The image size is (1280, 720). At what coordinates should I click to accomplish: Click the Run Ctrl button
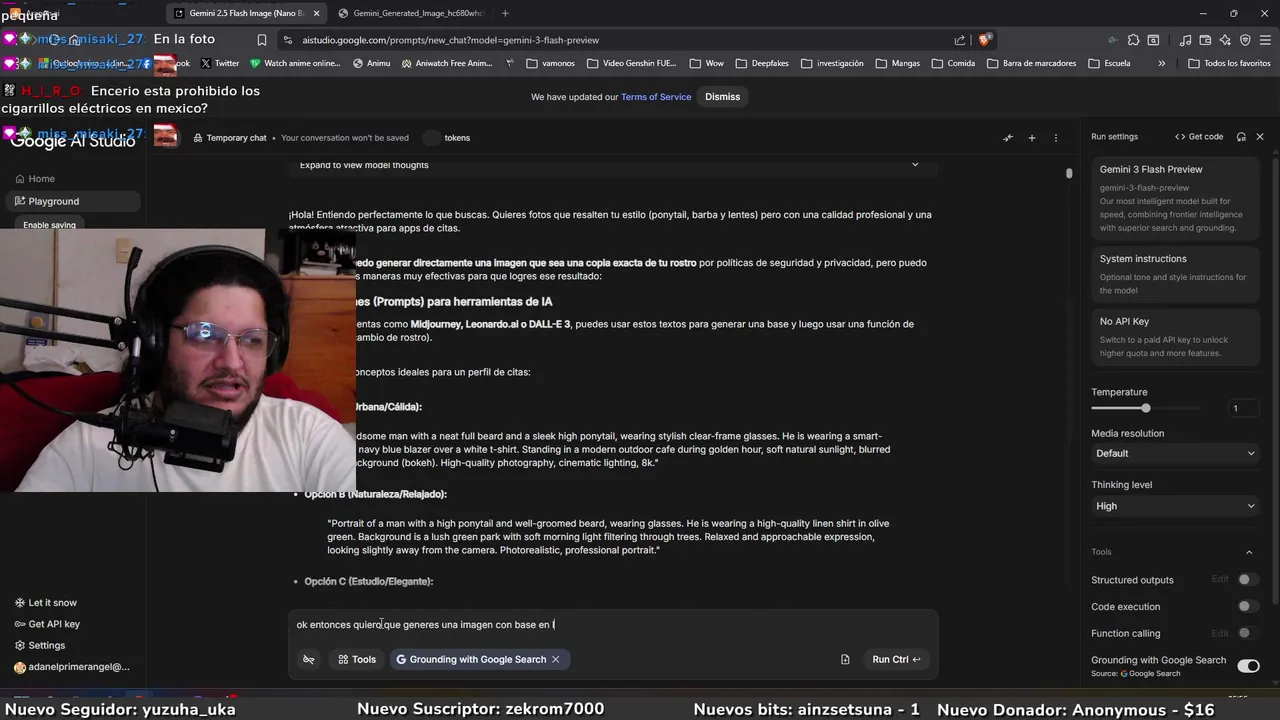pyautogui.click(x=896, y=659)
